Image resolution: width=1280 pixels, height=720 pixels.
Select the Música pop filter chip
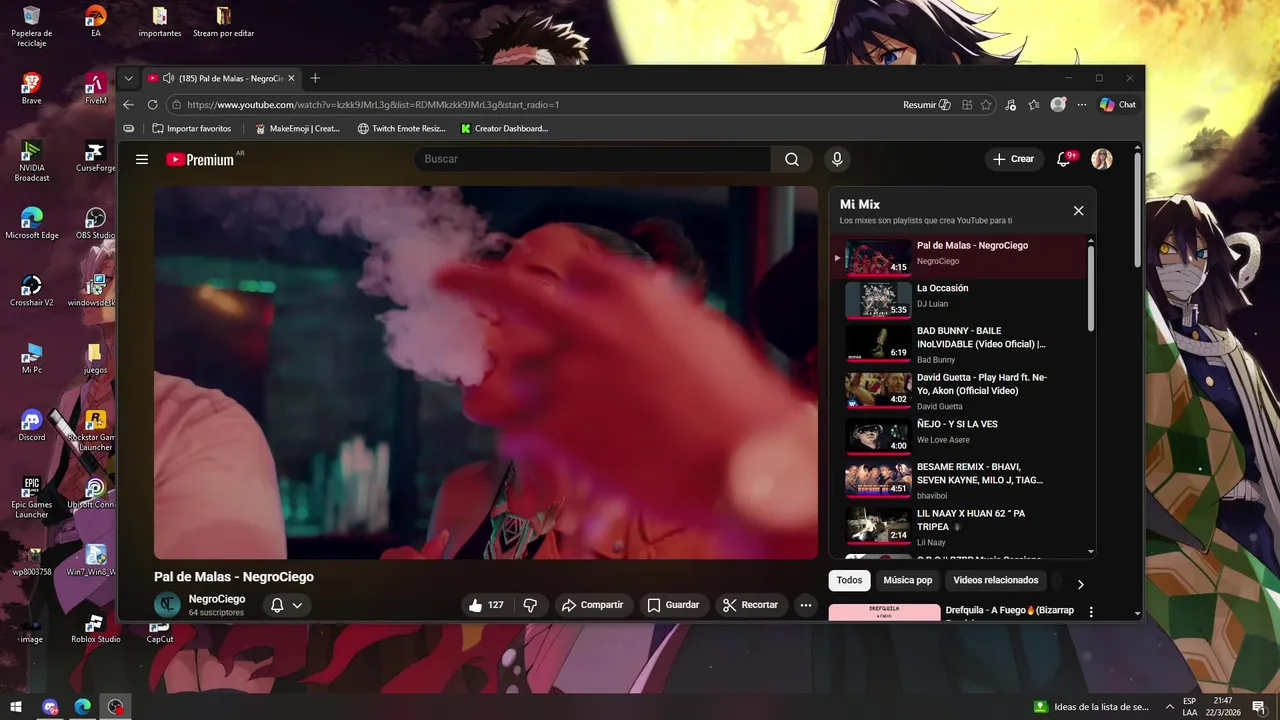pos(907,580)
